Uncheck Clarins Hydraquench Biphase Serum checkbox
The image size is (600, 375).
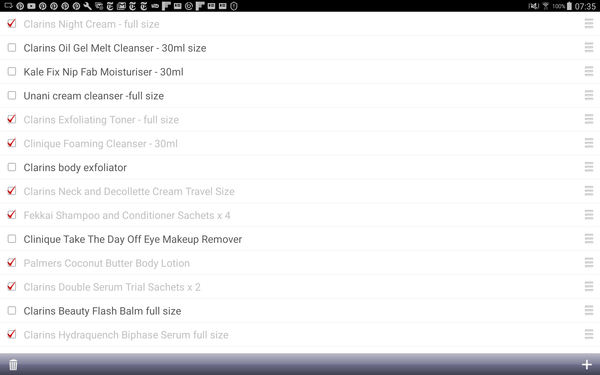(x=12, y=334)
